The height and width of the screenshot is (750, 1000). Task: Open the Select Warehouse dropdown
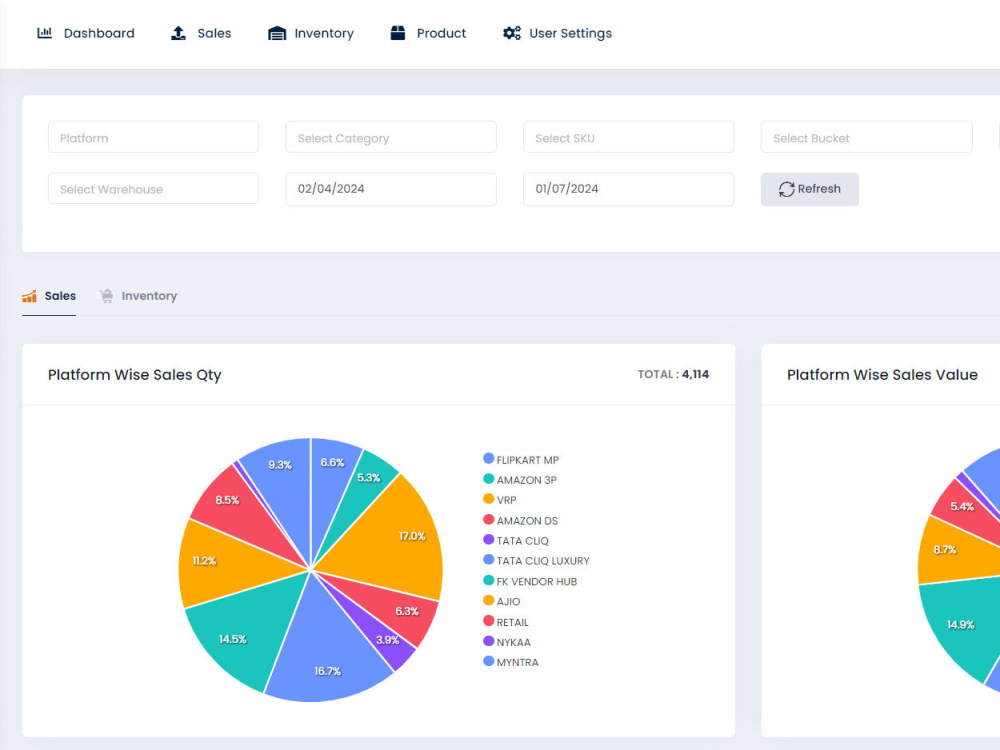(x=154, y=189)
